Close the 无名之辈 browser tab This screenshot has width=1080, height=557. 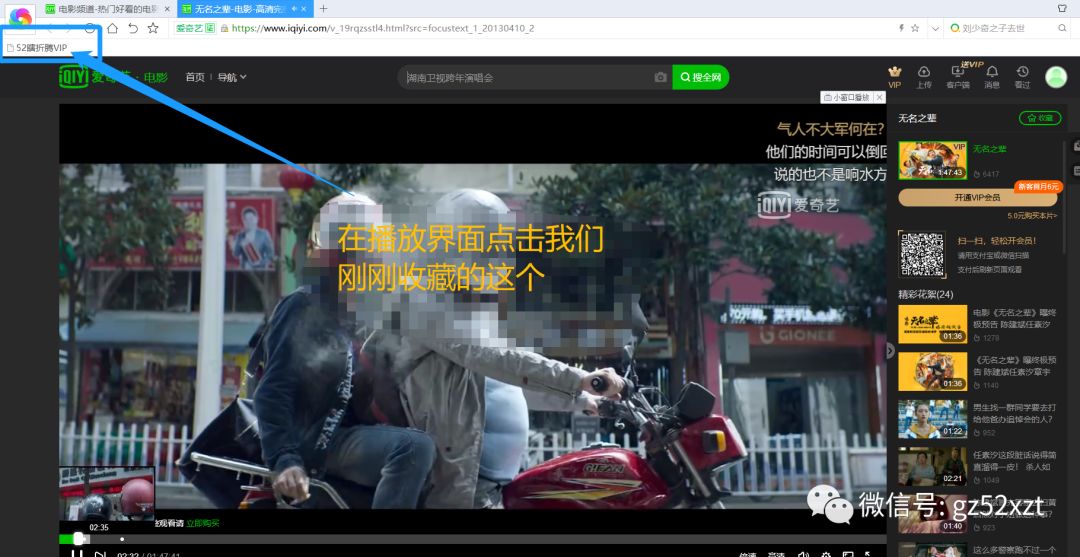tap(305, 9)
